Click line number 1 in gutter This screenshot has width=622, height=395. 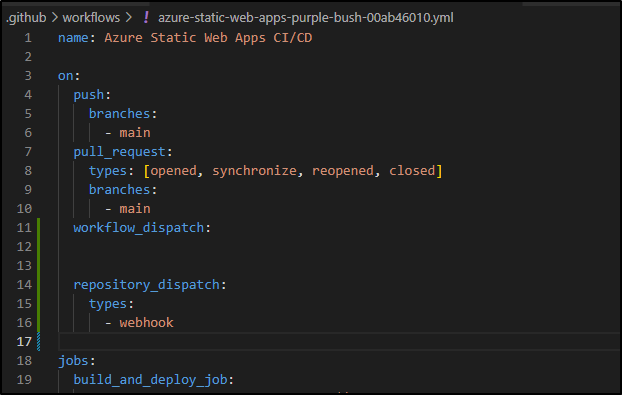(x=28, y=38)
